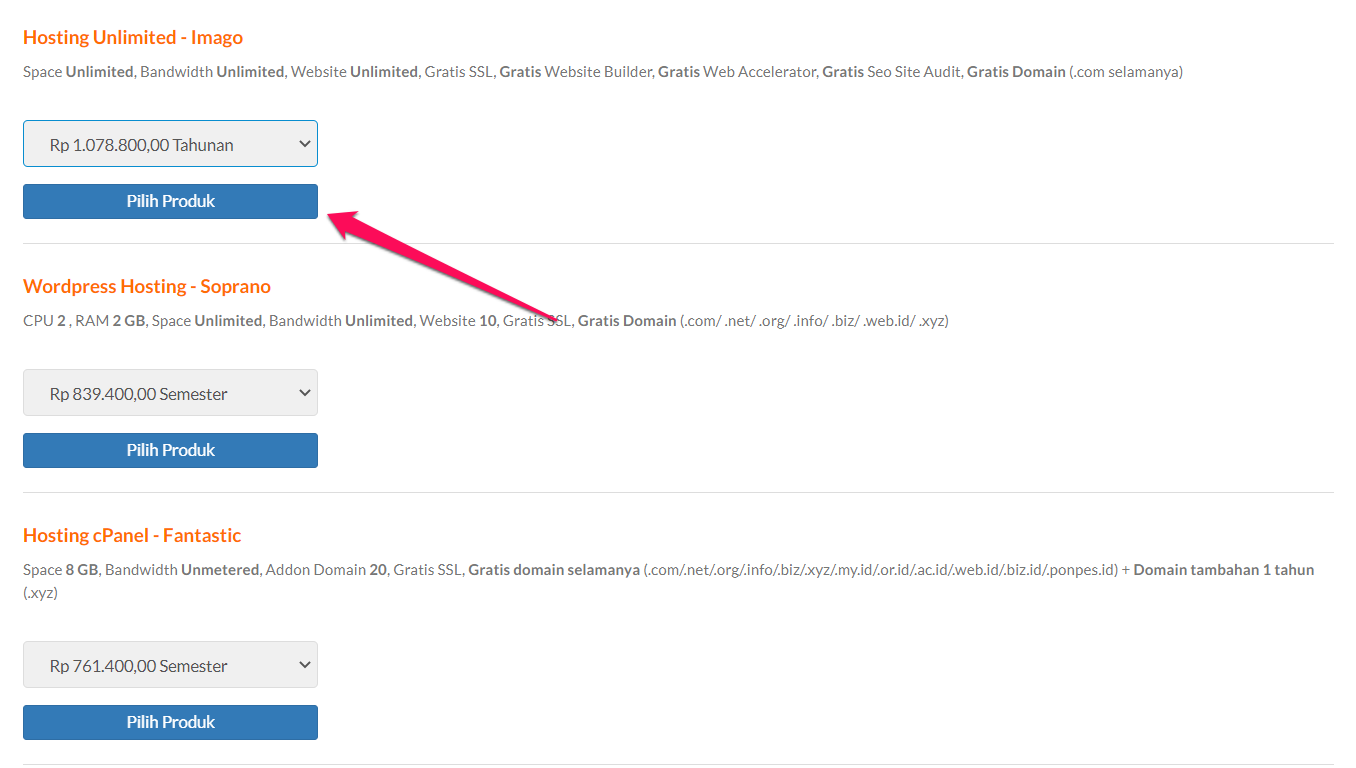Click the "CPU 2, RAM 2 GB" Soprano spec text
The height and width of the screenshot is (768, 1356).
(84, 321)
